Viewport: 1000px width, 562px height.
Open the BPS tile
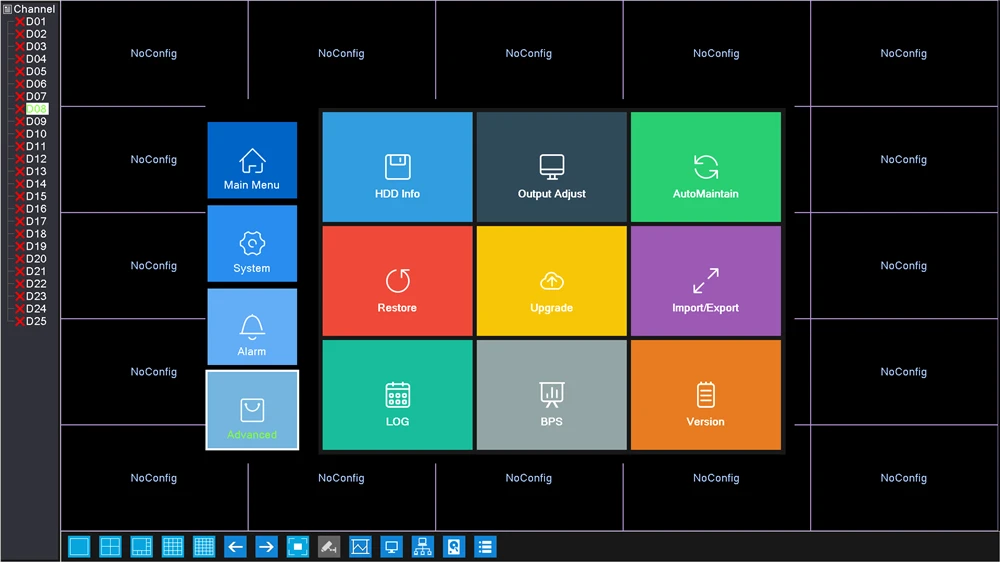click(x=552, y=395)
